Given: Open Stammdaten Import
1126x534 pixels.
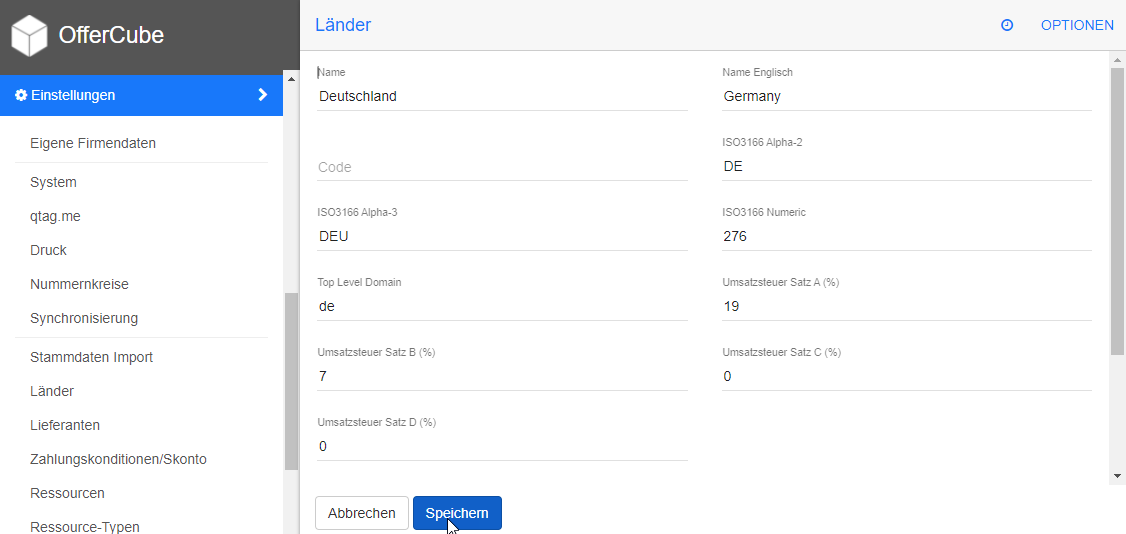Looking at the screenshot, I should pos(92,357).
